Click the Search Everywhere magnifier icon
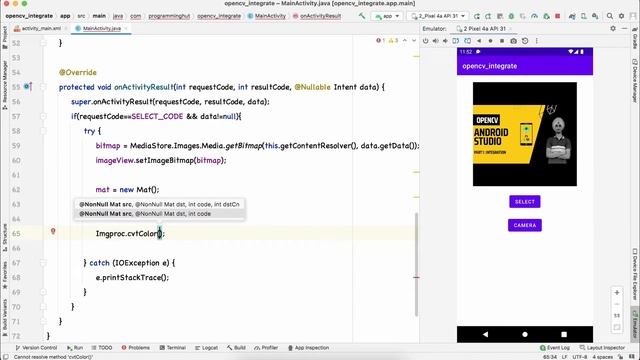The image size is (640, 360). pos(610,16)
